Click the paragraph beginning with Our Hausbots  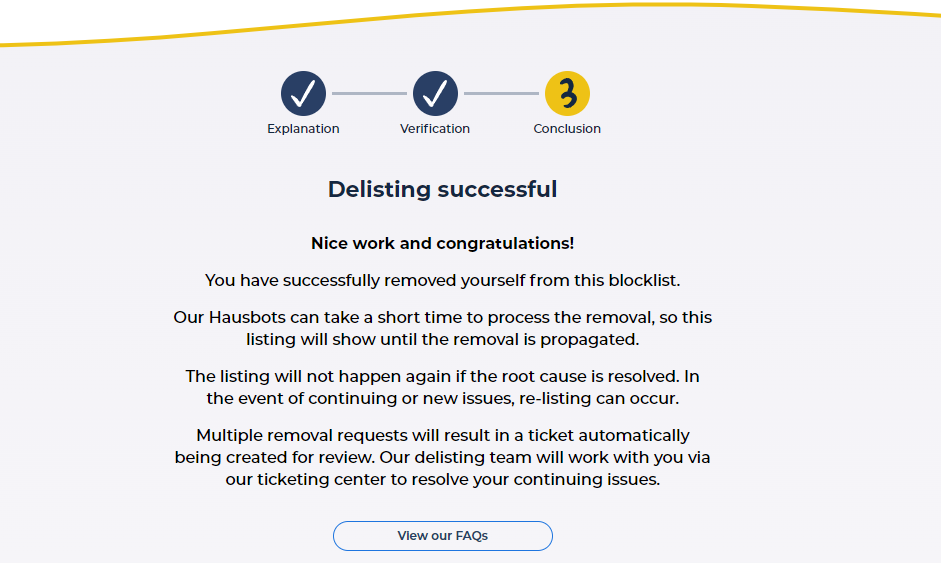pyautogui.click(x=443, y=328)
